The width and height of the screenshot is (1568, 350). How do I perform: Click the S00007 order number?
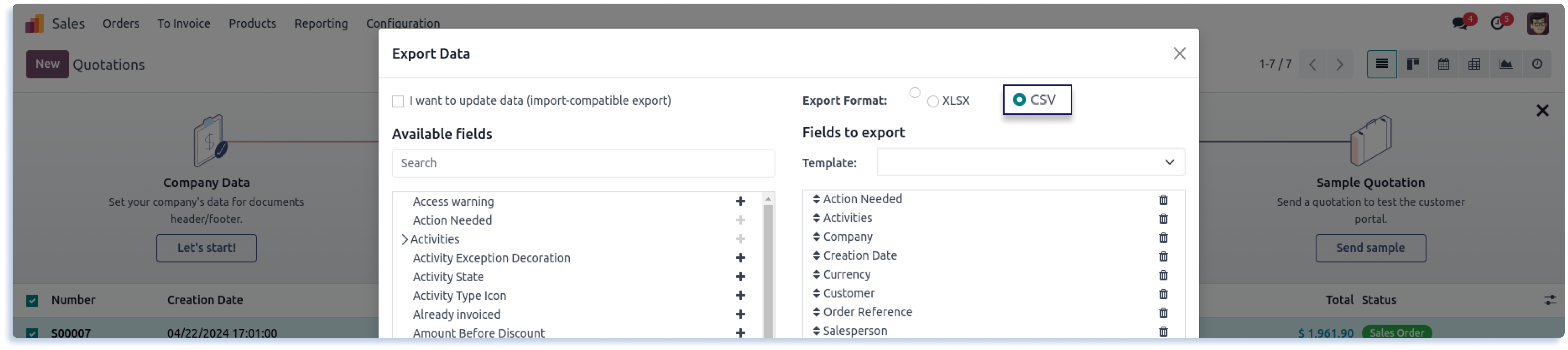tap(71, 333)
